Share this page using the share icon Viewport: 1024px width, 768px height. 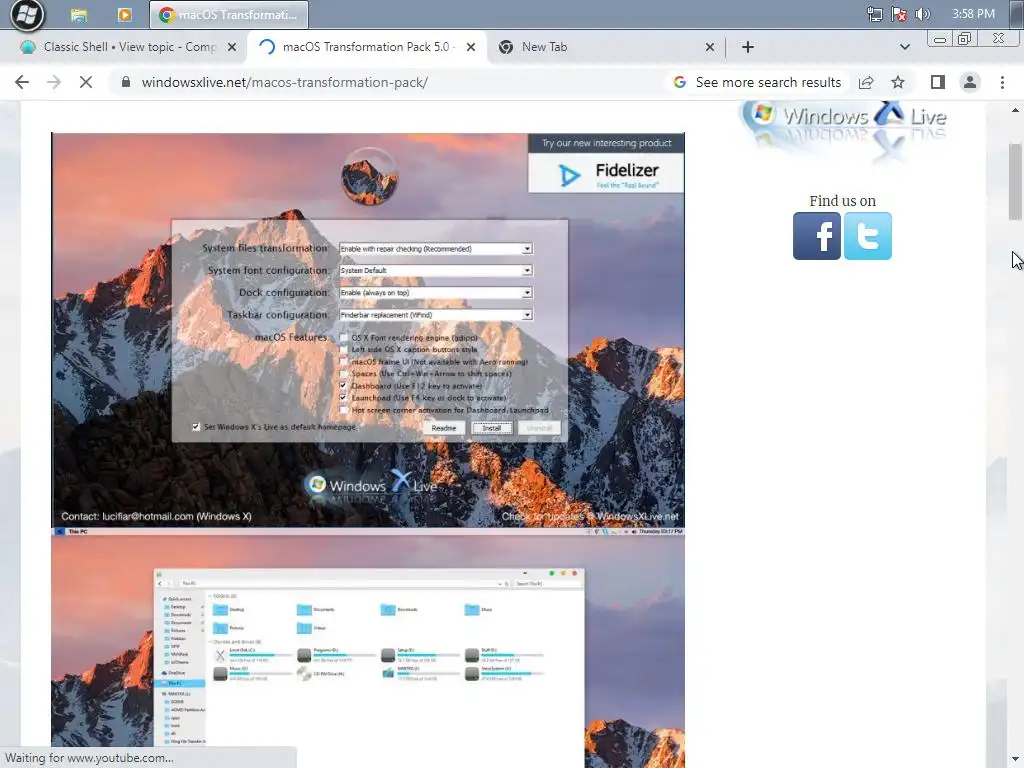(866, 82)
